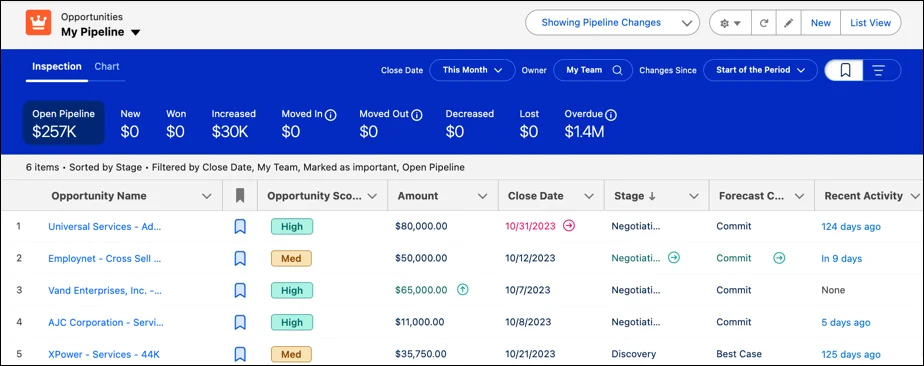Click the Med score badge on Employnet row
Screen dimensions: 924x366
tap(291, 258)
